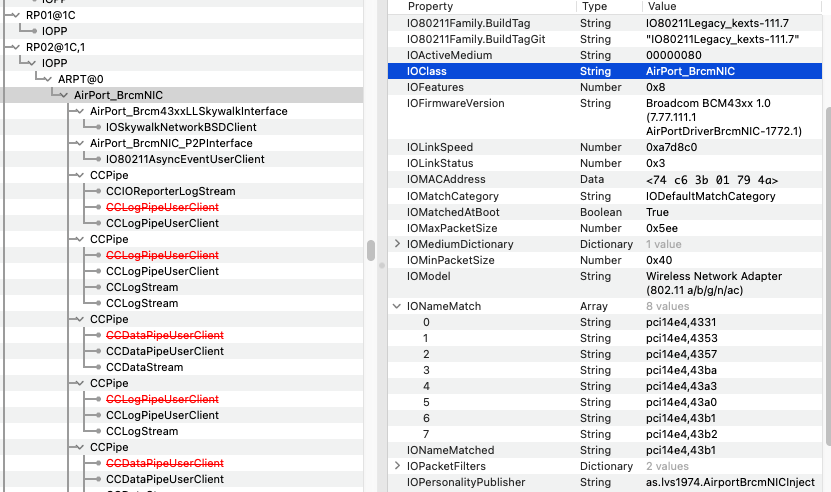
Task: Click the value IODefaultMatchCategory
Action: [711, 196]
